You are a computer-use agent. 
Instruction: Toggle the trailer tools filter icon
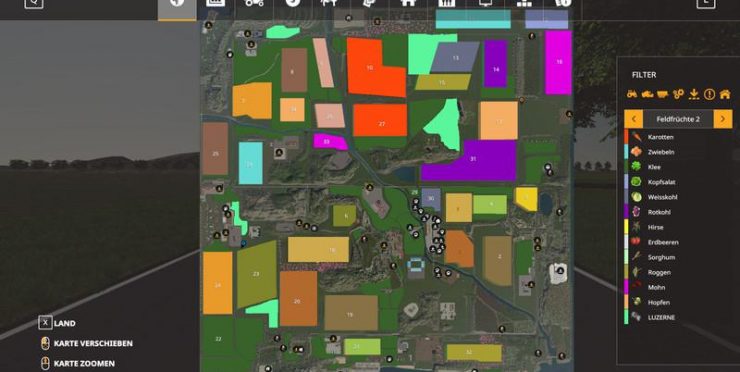point(663,94)
